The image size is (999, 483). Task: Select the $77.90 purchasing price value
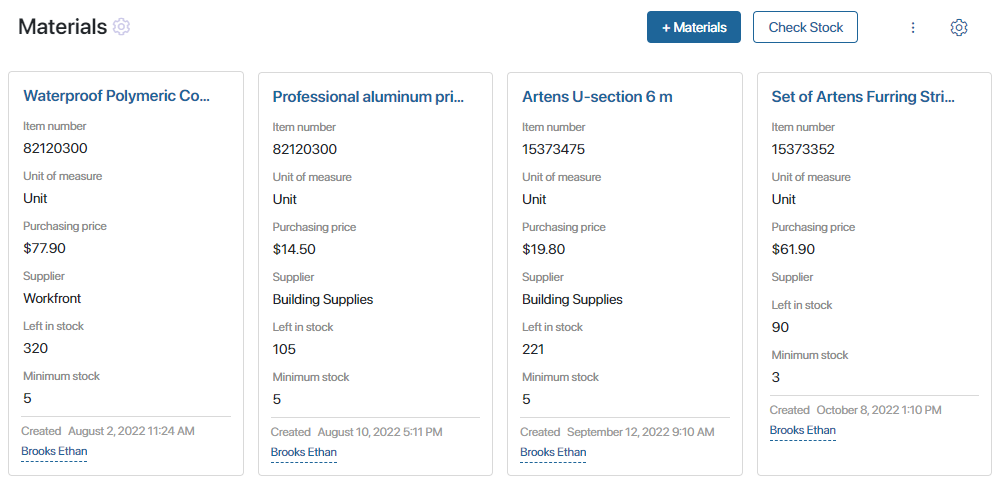(x=44, y=248)
